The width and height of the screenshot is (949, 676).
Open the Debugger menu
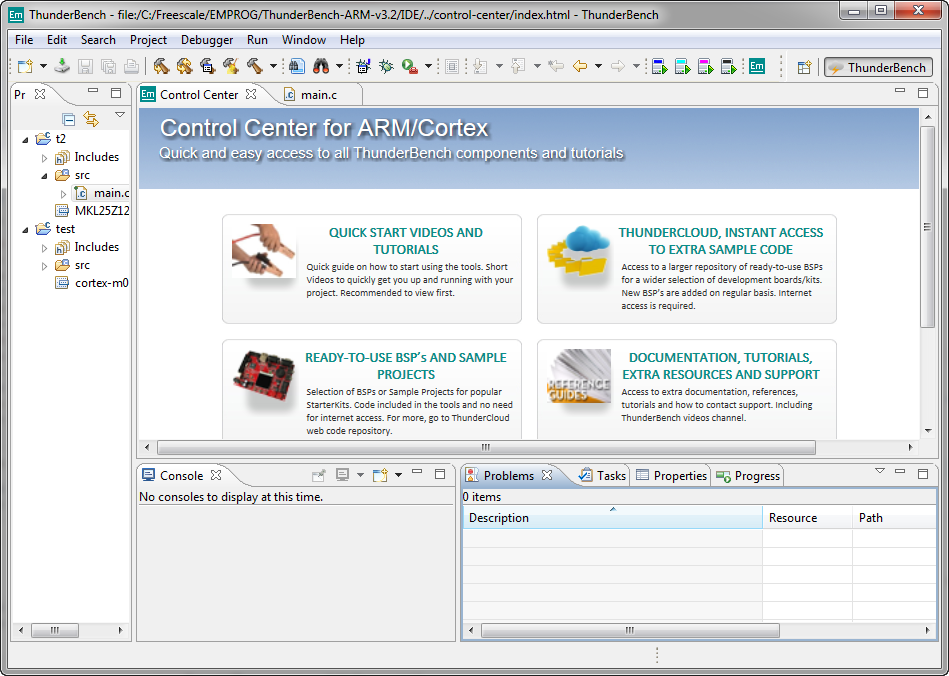[207, 40]
